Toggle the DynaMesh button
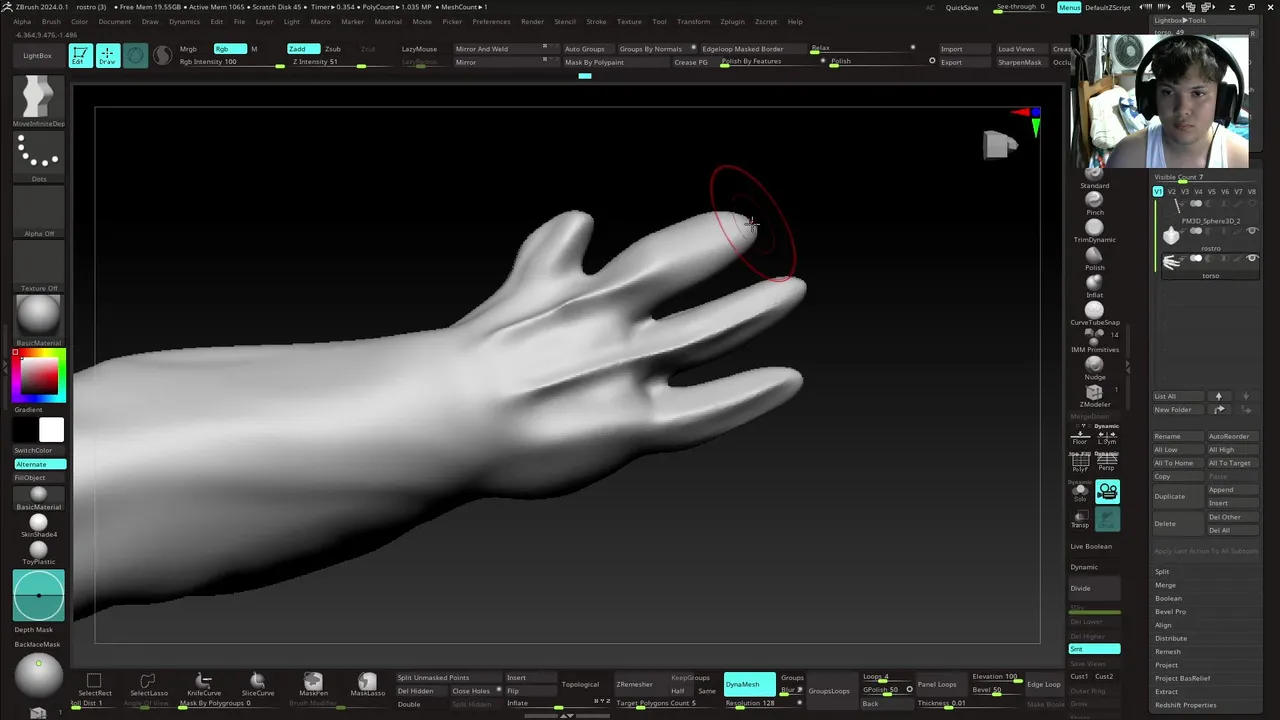 click(750, 684)
